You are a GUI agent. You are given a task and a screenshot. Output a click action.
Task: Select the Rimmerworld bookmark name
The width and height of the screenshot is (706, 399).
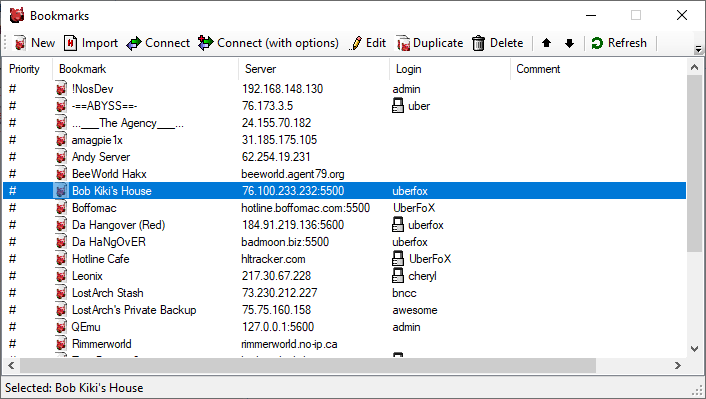coord(102,344)
